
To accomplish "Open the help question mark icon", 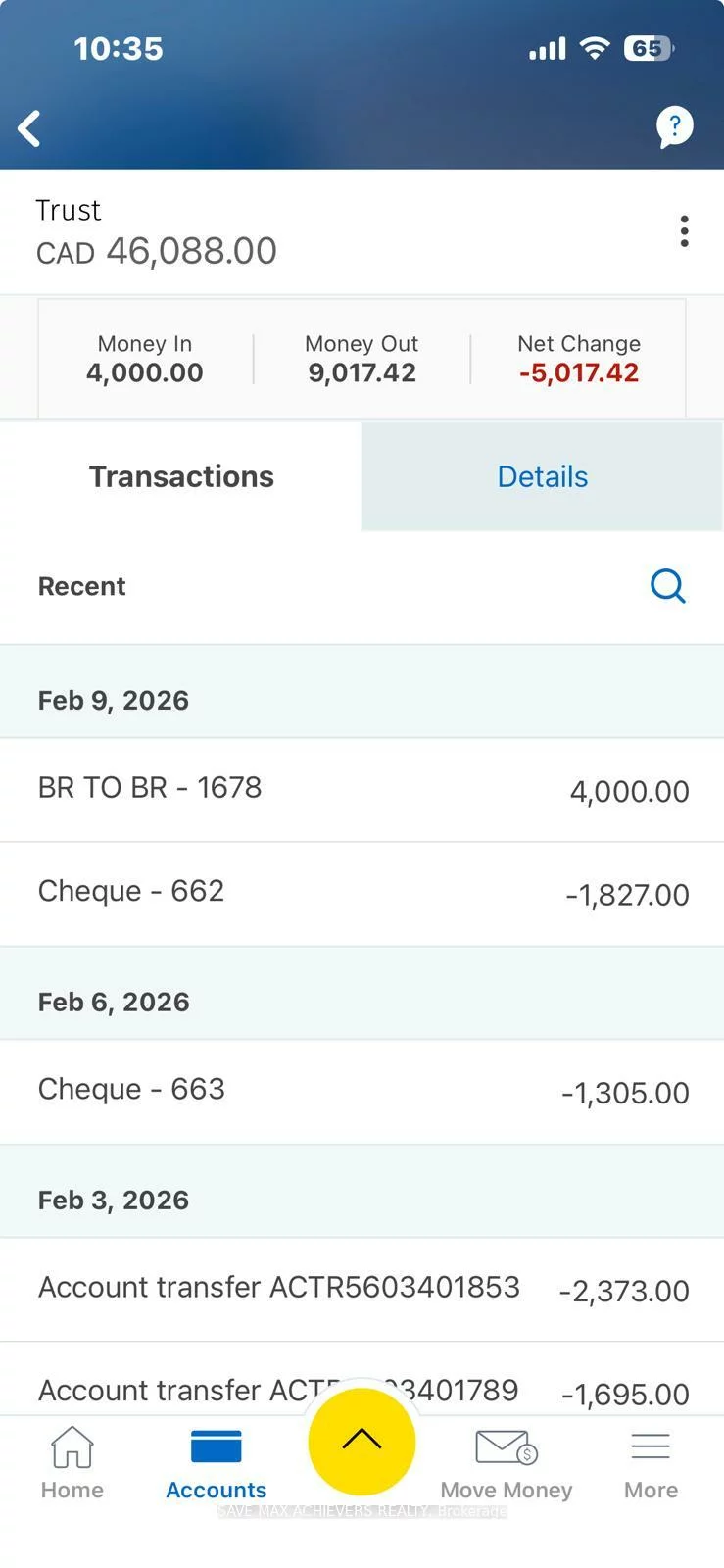I will point(674,126).
